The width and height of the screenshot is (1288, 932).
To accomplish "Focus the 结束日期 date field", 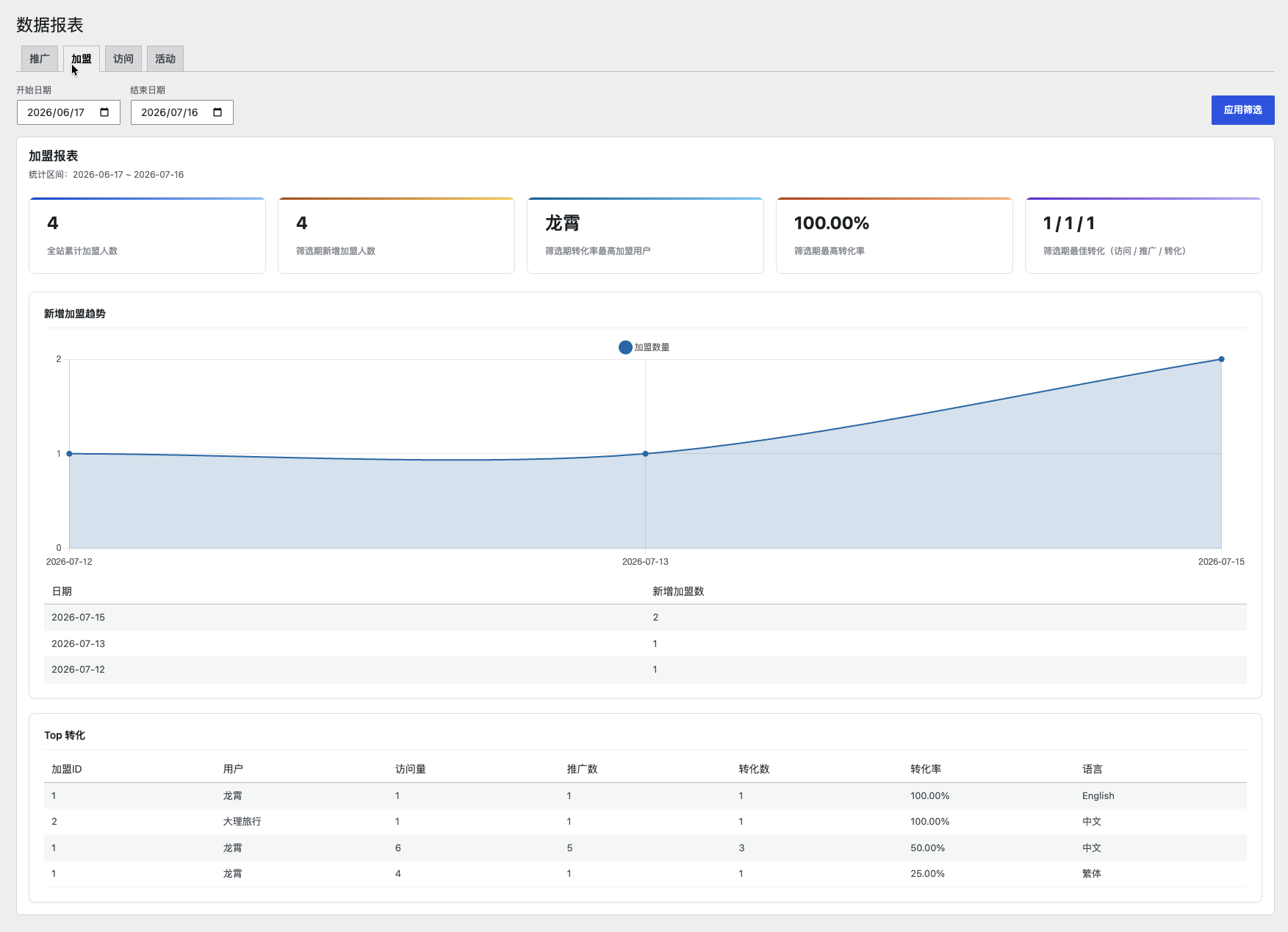I will click(x=182, y=112).
